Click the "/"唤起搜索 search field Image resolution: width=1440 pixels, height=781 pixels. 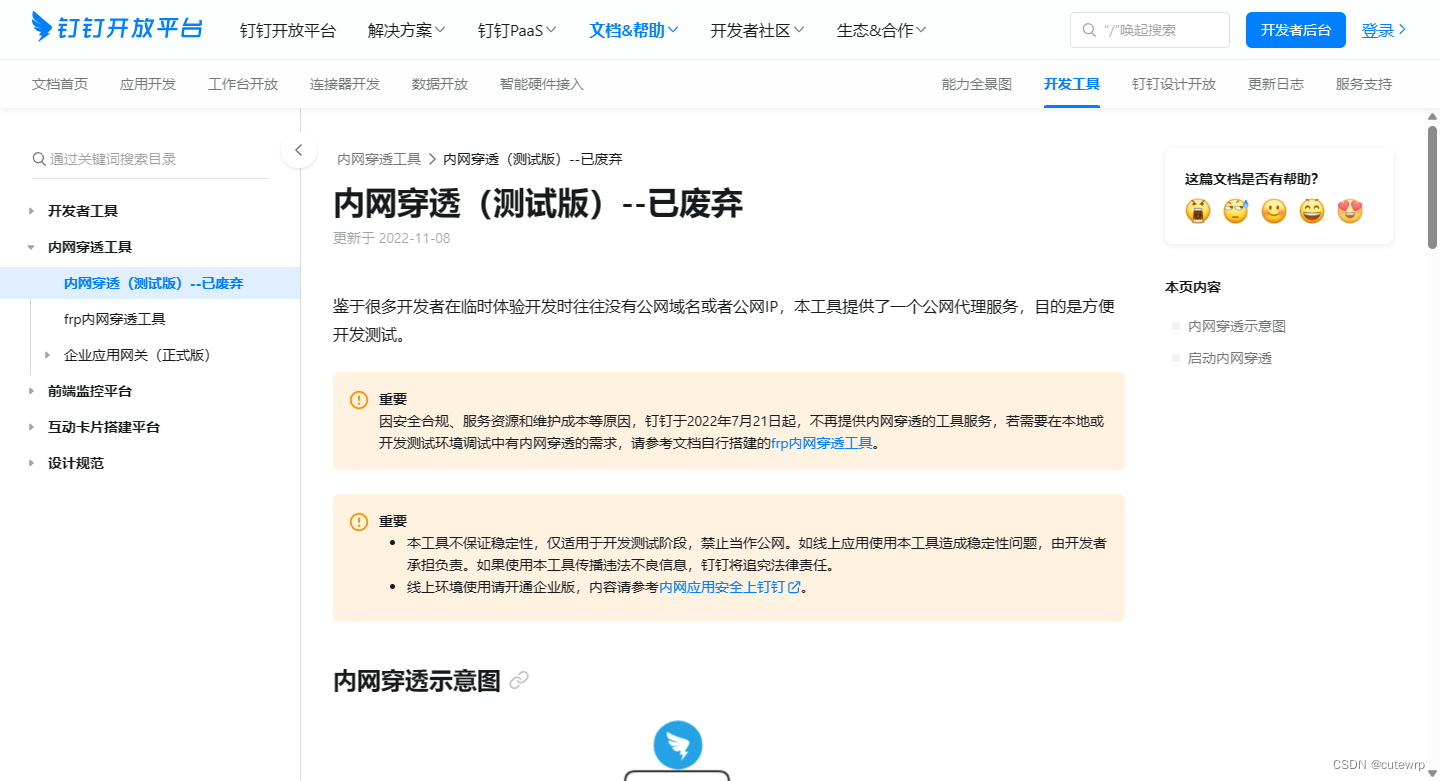1150,30
